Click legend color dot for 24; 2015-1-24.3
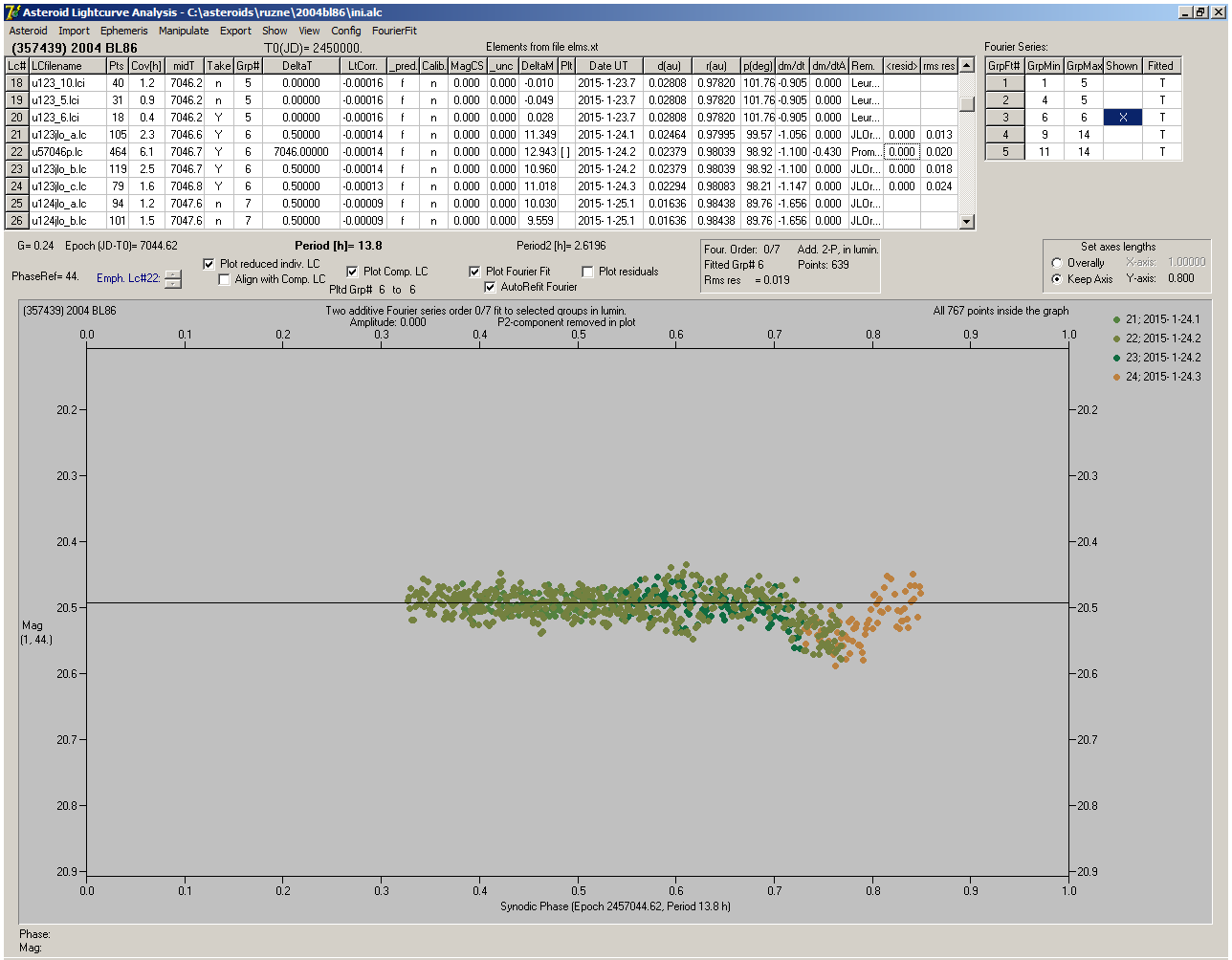 pyautogui.click(x=1117, y=377)
